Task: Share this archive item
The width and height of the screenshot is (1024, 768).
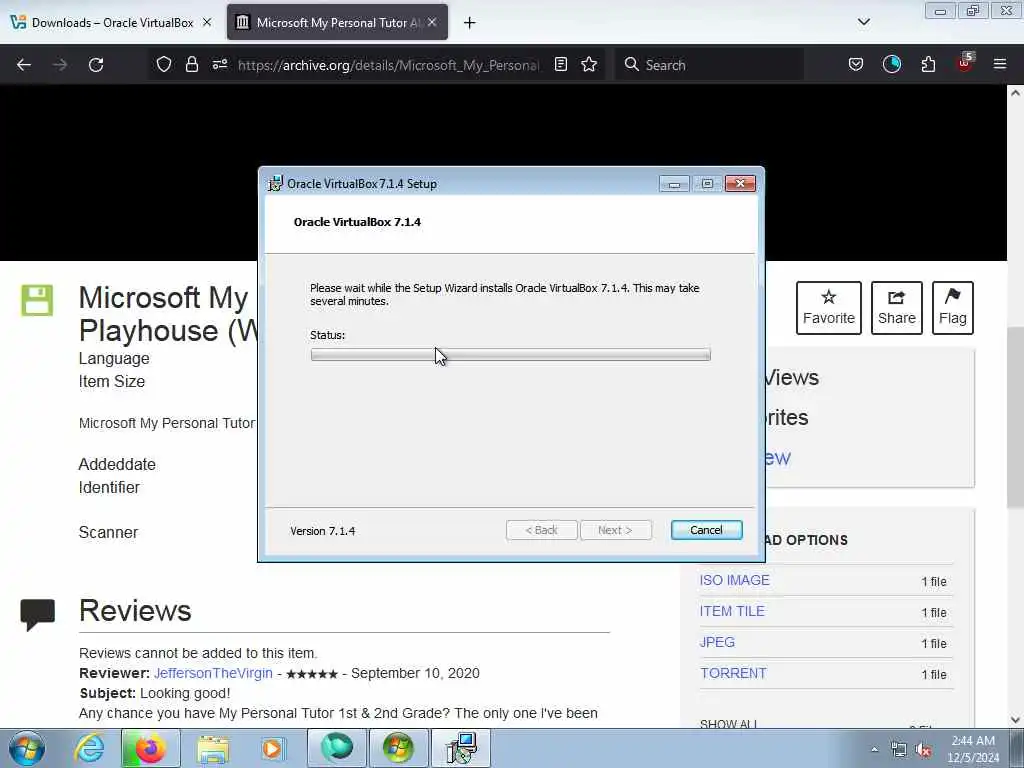Action: click(897, 308)
